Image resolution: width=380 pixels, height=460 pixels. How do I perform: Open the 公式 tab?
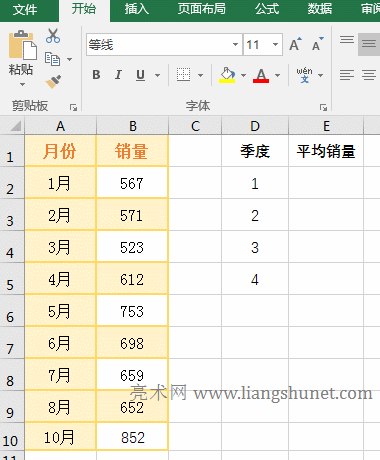[x=267, y=9]
